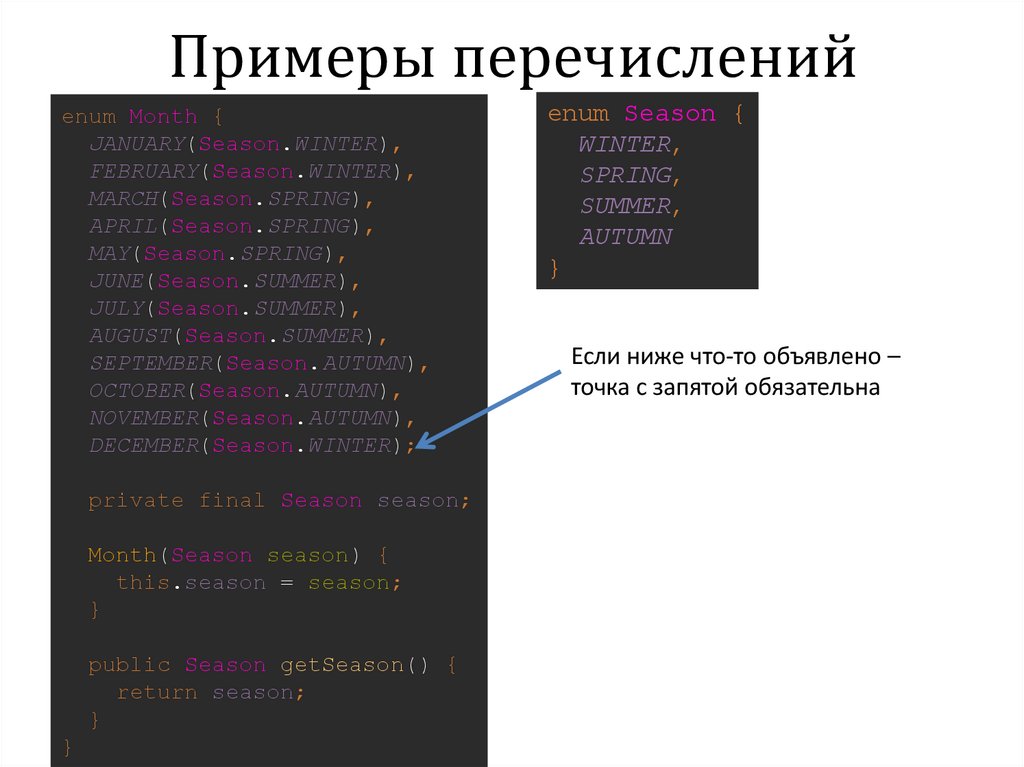This screenshot has height=767, width=1024.
Task: Click the AUGUST(Season.SUMMER) line
Action: (238, 336)
